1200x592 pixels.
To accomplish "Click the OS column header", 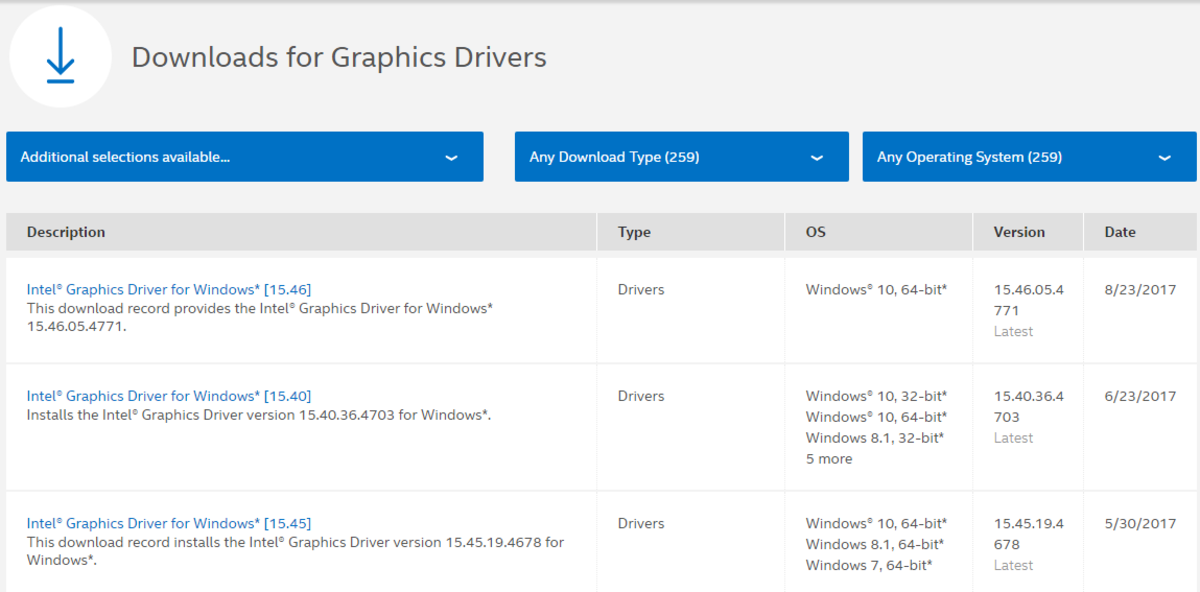I will [816, 232].
